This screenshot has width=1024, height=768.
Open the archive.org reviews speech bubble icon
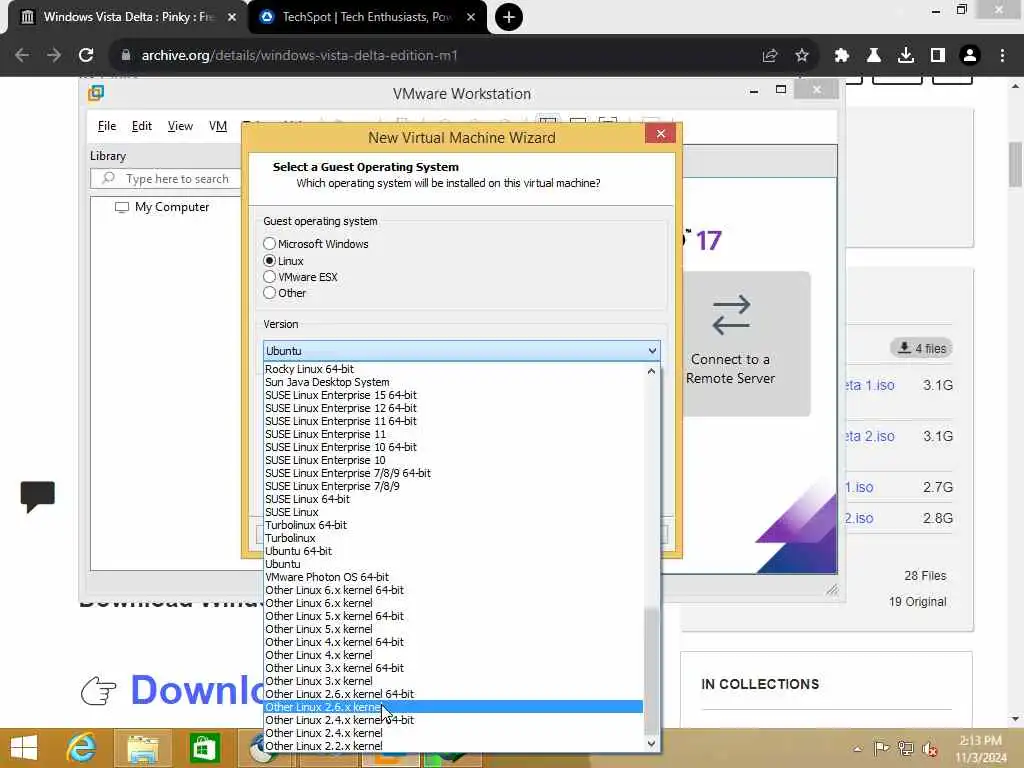(38, 497)
